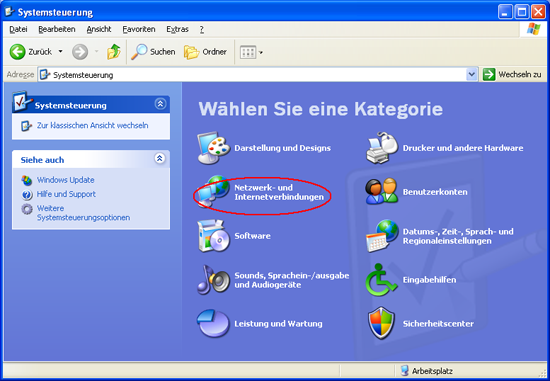Screen dimensions: 550x381
Task: Open the Benutzerkonten people icon
Action: [382, 192]
